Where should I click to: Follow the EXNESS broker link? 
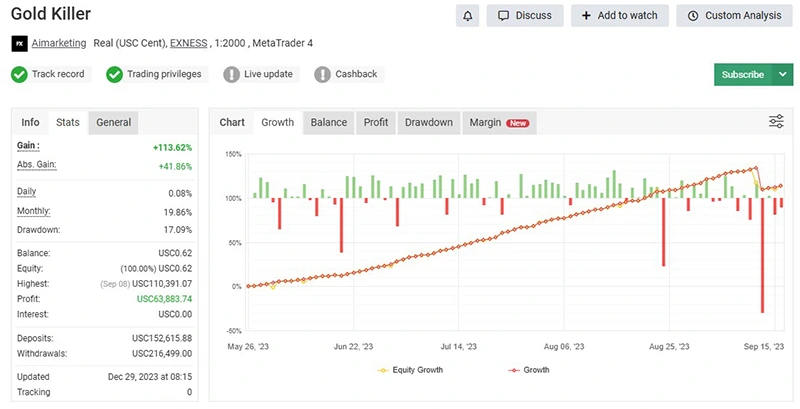189,44
